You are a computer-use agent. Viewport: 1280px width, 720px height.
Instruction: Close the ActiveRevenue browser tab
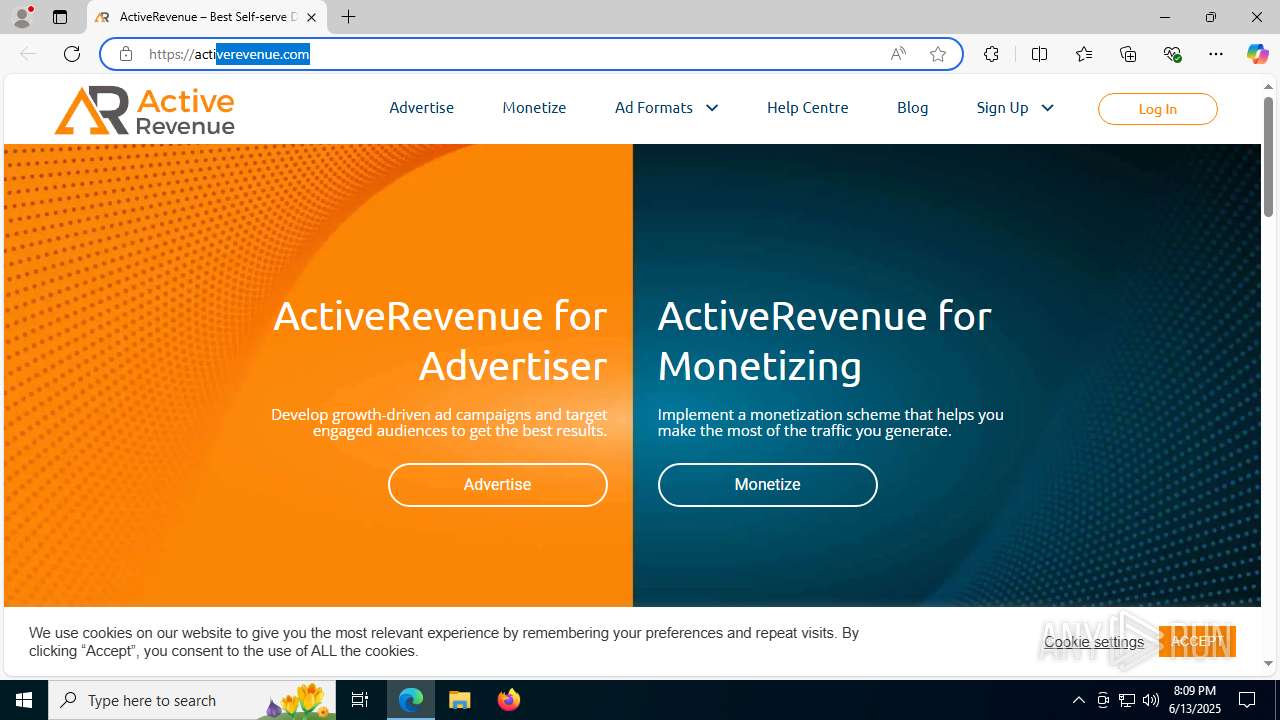pyautogui.click(x=311, y=17)
